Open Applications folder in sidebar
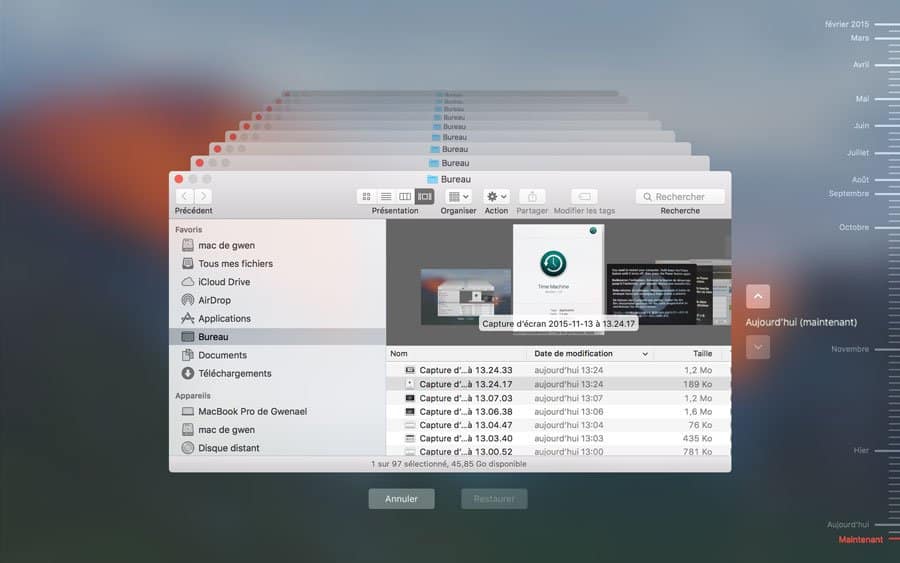The height and width of the screenshot is (563, 900). (x=224, y=318)
